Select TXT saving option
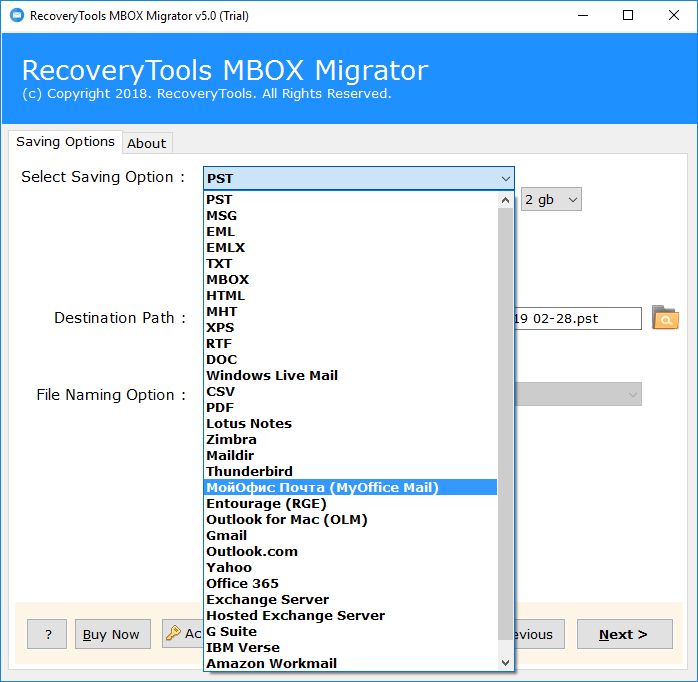This screenshot has width=698, height=682. tap(351, 264)
